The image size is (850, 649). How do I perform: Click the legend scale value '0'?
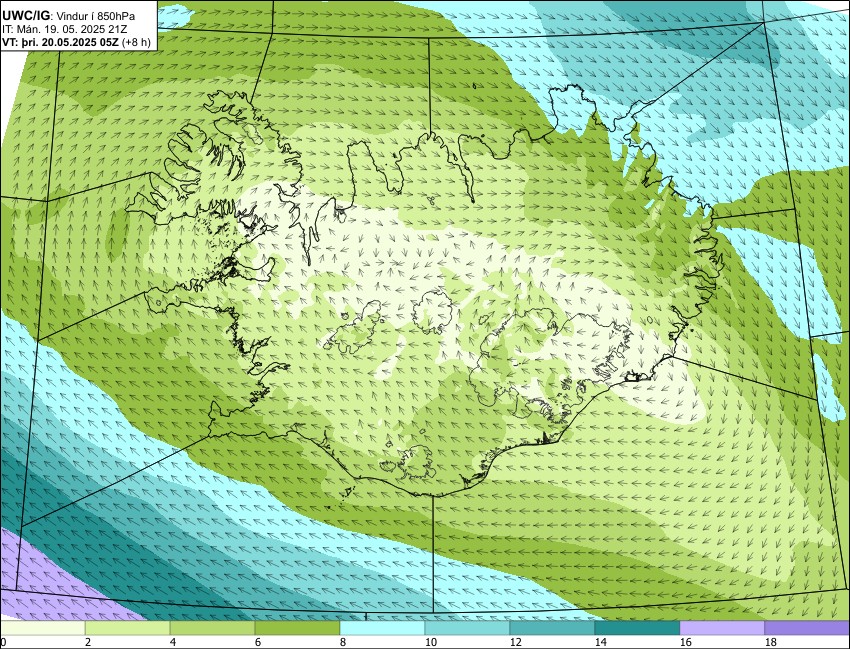pos(3,642)
